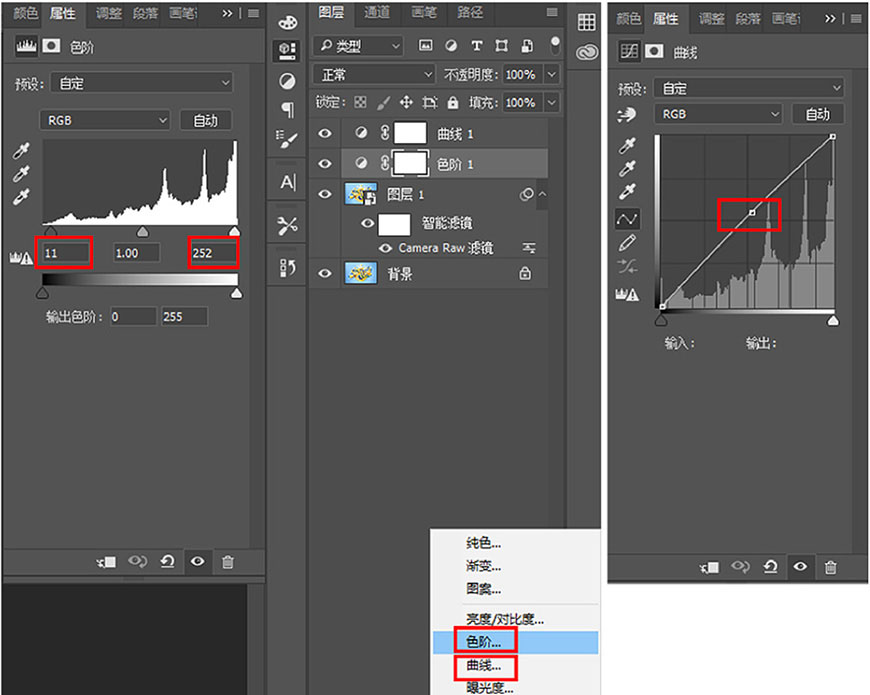This screenshot has width=870, height=695.
Task: Open 填充 fill dropdown arrow
Action: point(552,103)
